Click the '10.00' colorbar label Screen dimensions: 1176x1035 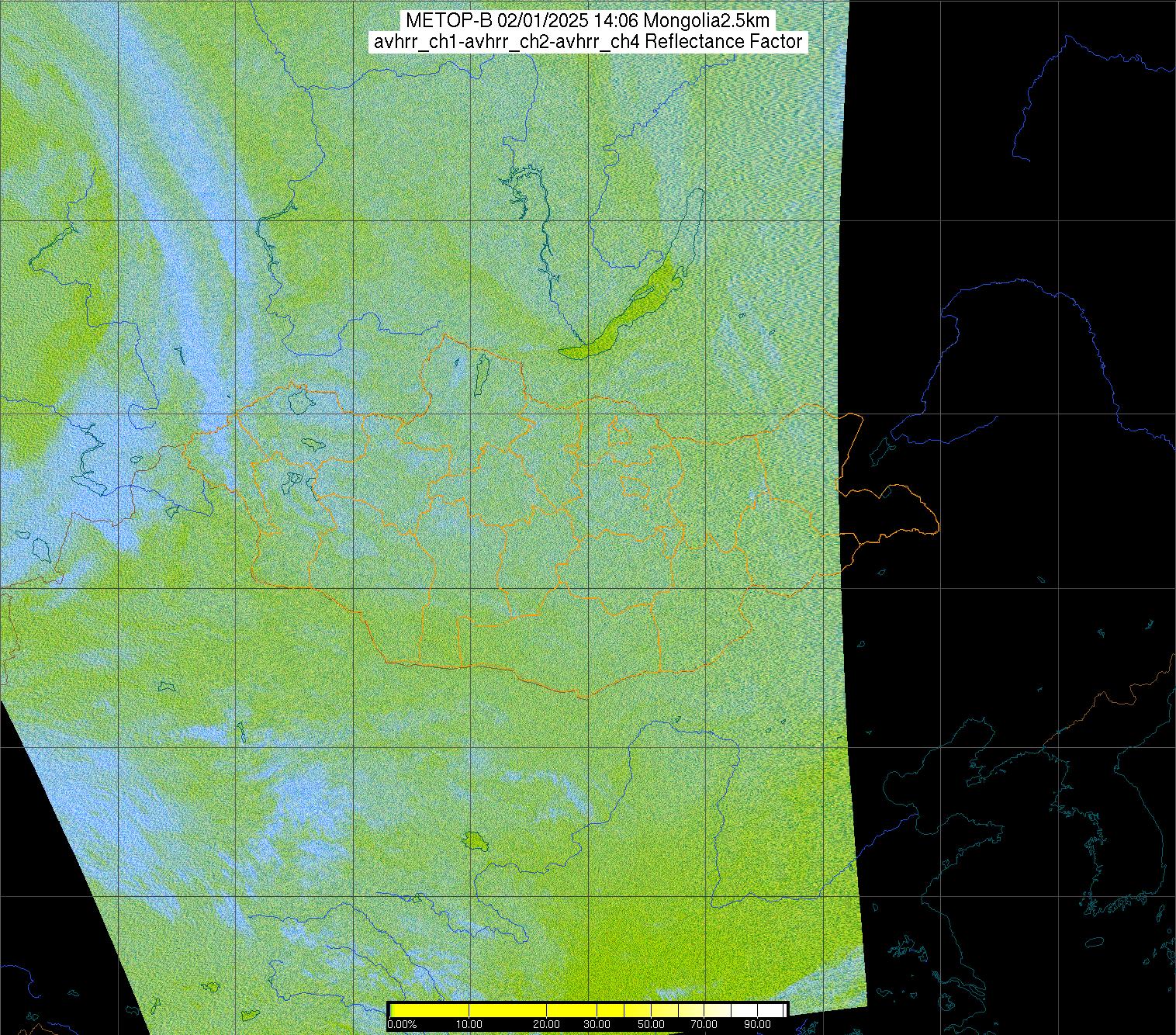tap(469, 1025)
